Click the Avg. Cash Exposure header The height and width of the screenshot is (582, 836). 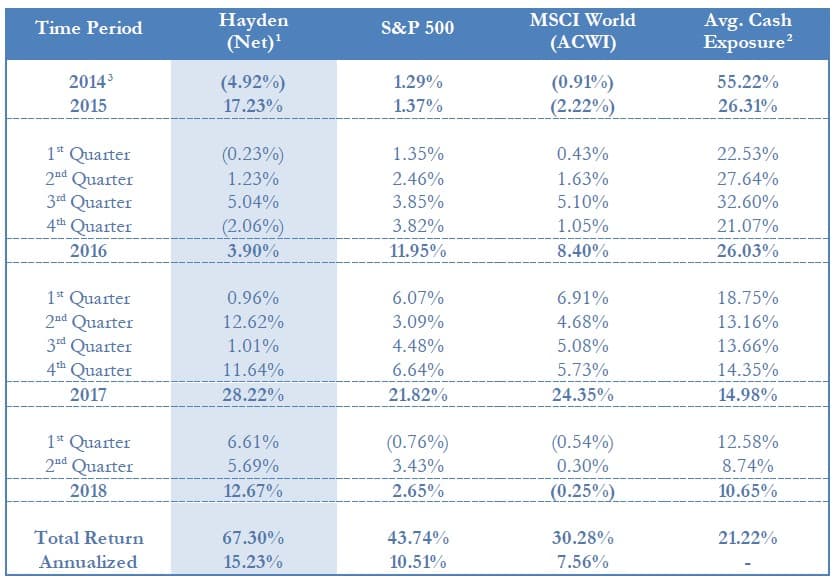743,28
